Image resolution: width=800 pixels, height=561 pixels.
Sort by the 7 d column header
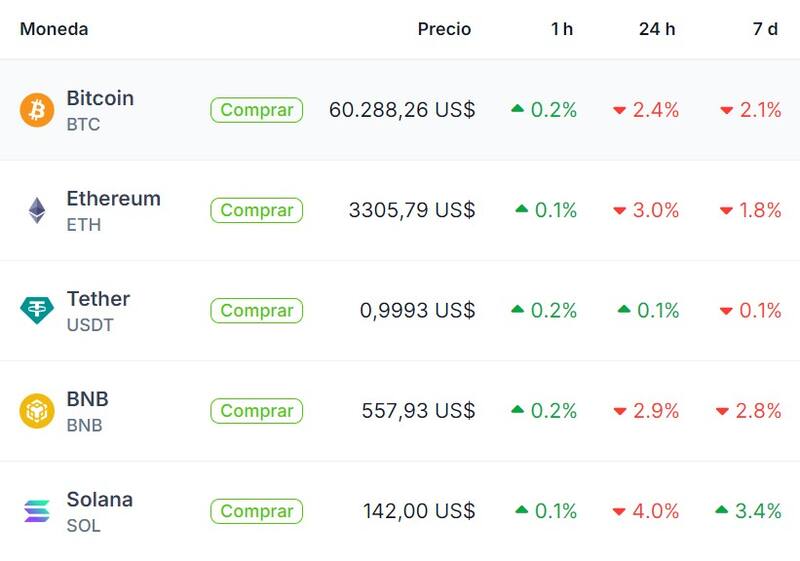pyautogui.click(x=765, y=29)
